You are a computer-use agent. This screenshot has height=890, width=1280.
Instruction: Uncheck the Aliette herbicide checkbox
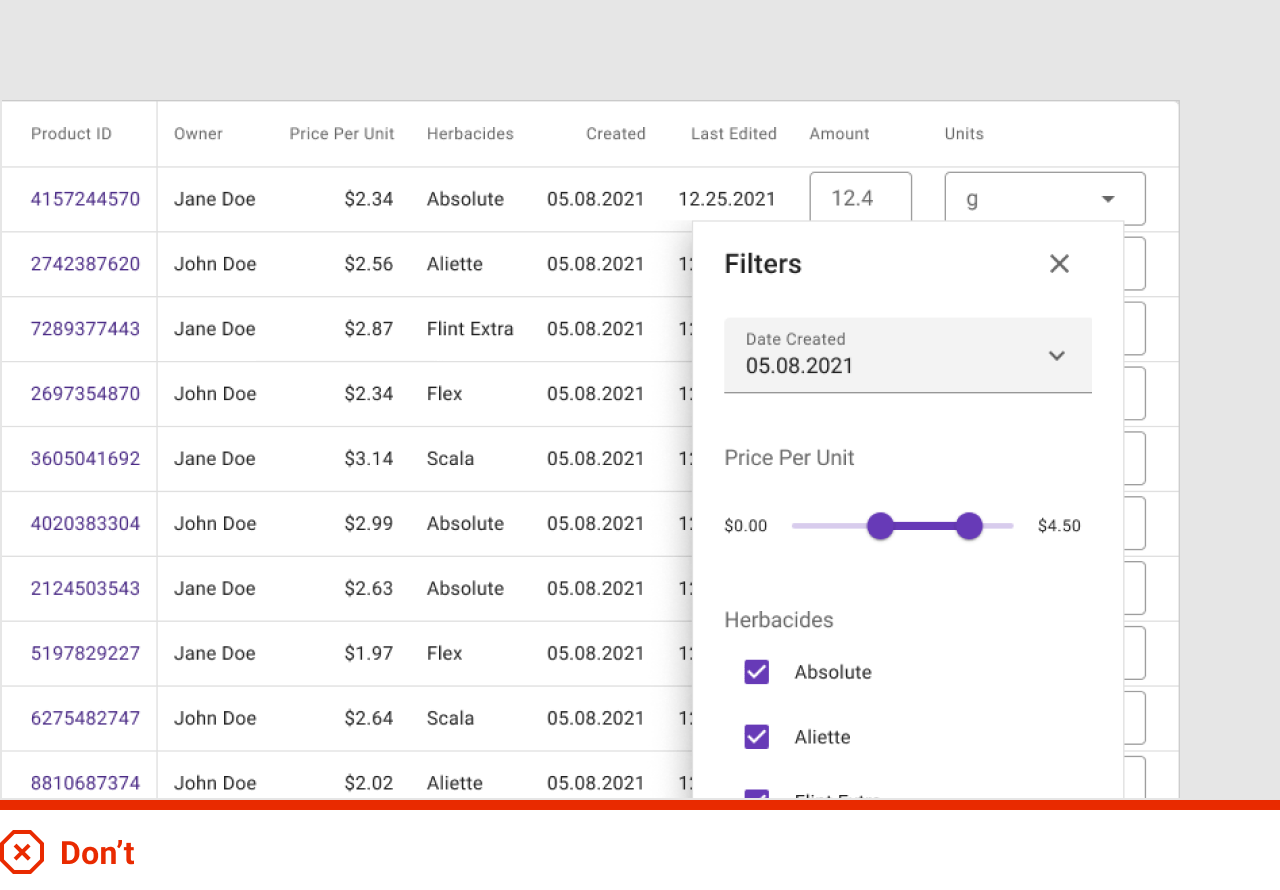pos(757,737)
